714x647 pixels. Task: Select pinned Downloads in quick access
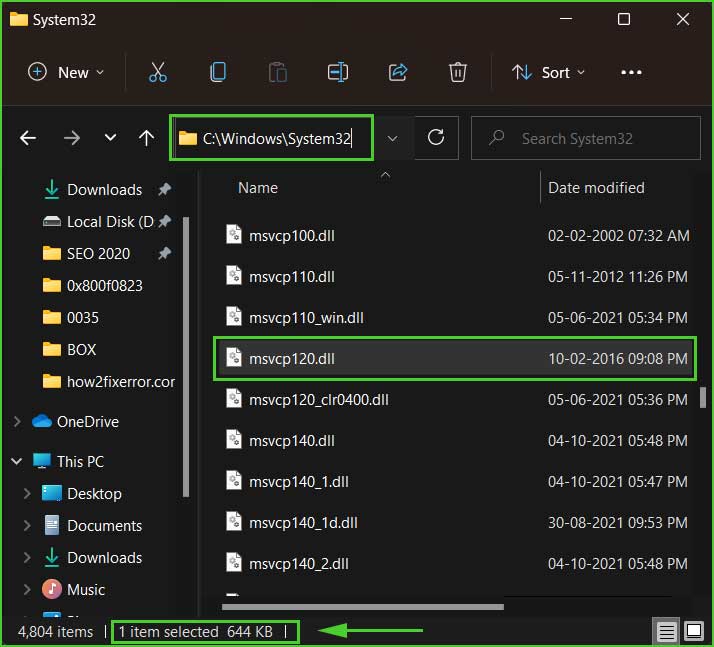[x=104, y=189]
